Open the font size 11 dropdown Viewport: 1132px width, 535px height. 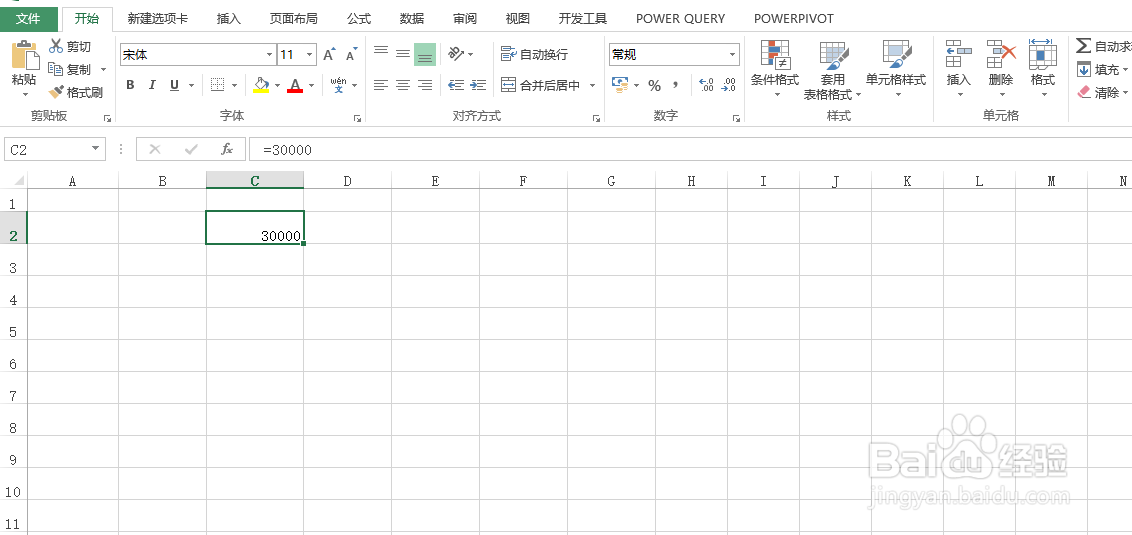pyautogui.click(x=310, y=55)
